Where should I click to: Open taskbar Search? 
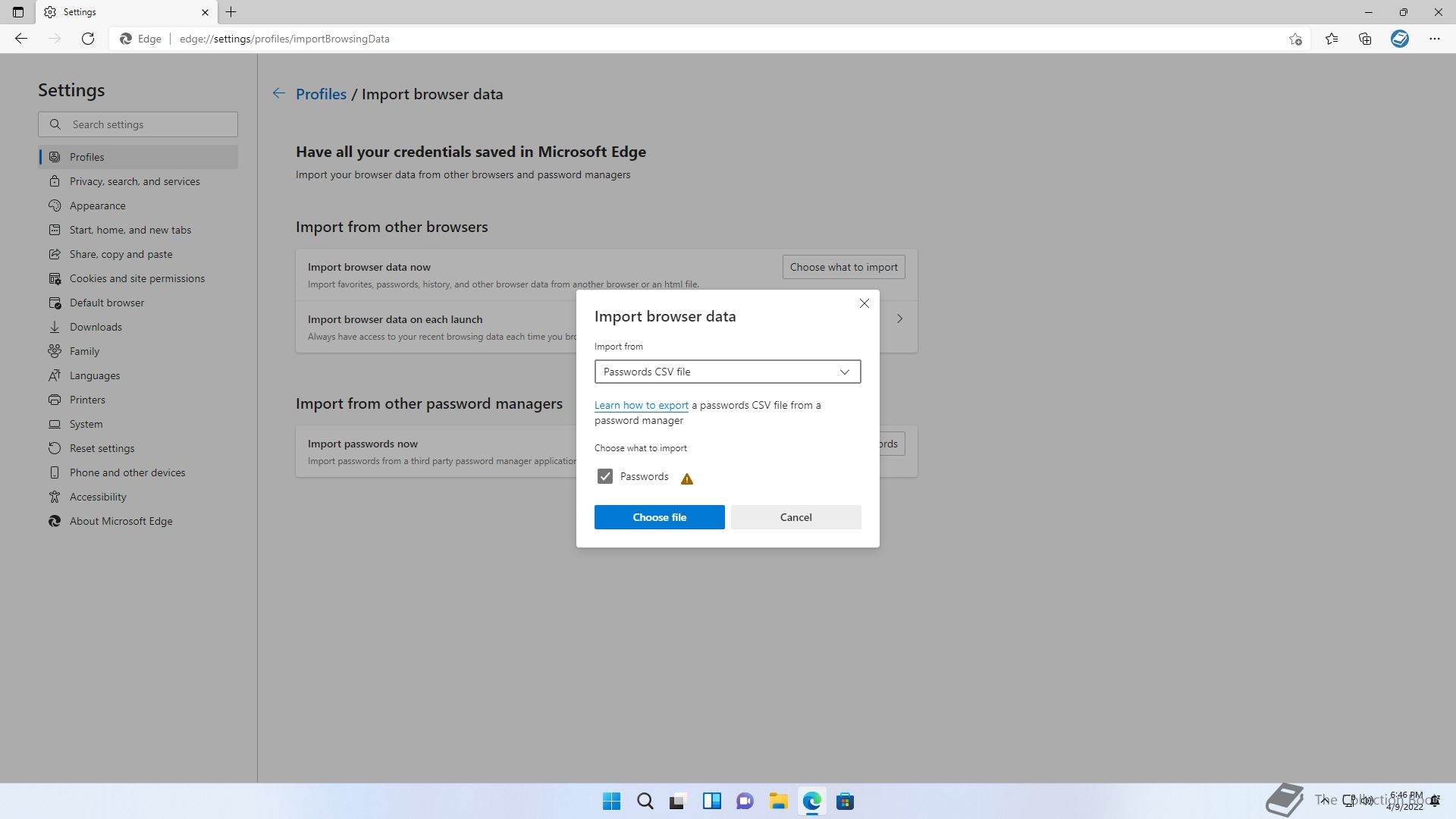coord(645,801)
